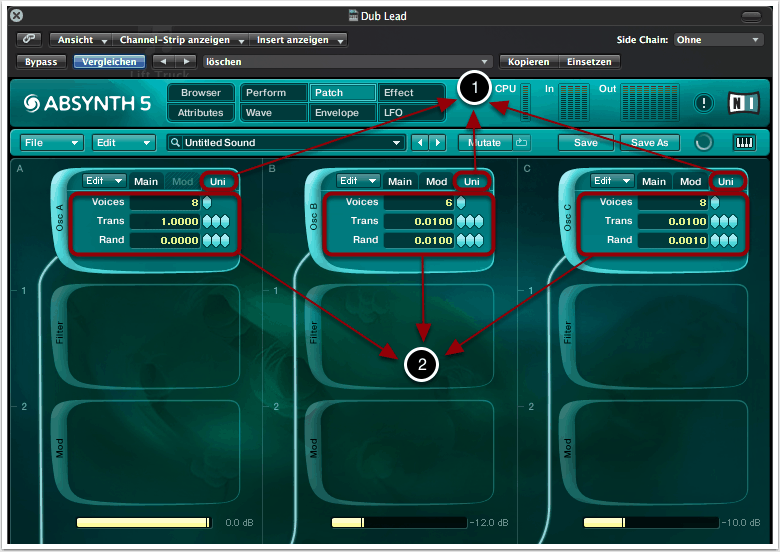
Task: Switch to the Envelope tab
Action: click(x=337, y=113)
